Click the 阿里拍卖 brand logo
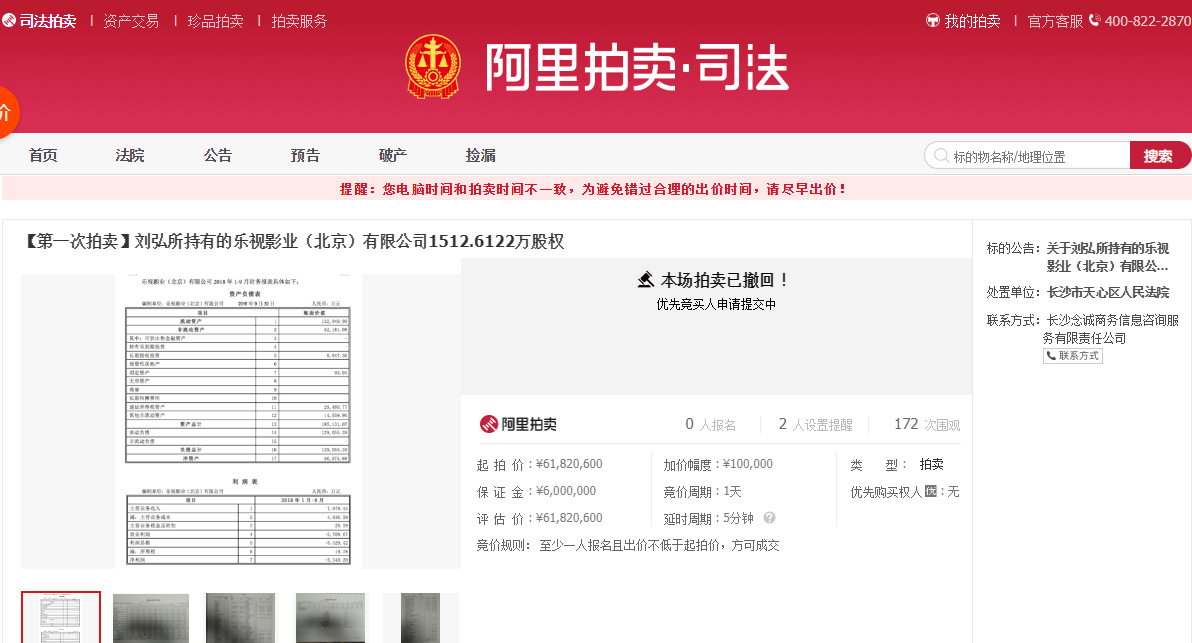The image size is (1192, 643). pos(518,424)
